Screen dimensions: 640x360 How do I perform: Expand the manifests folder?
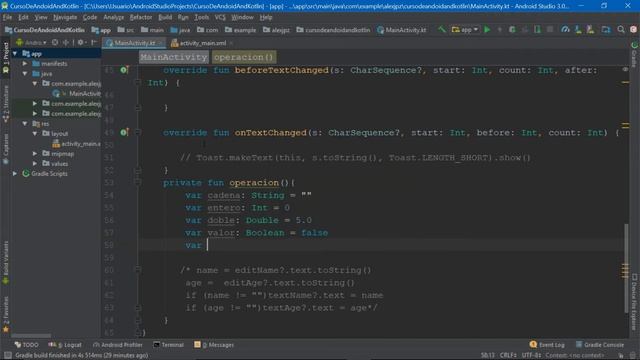(25, 64)
